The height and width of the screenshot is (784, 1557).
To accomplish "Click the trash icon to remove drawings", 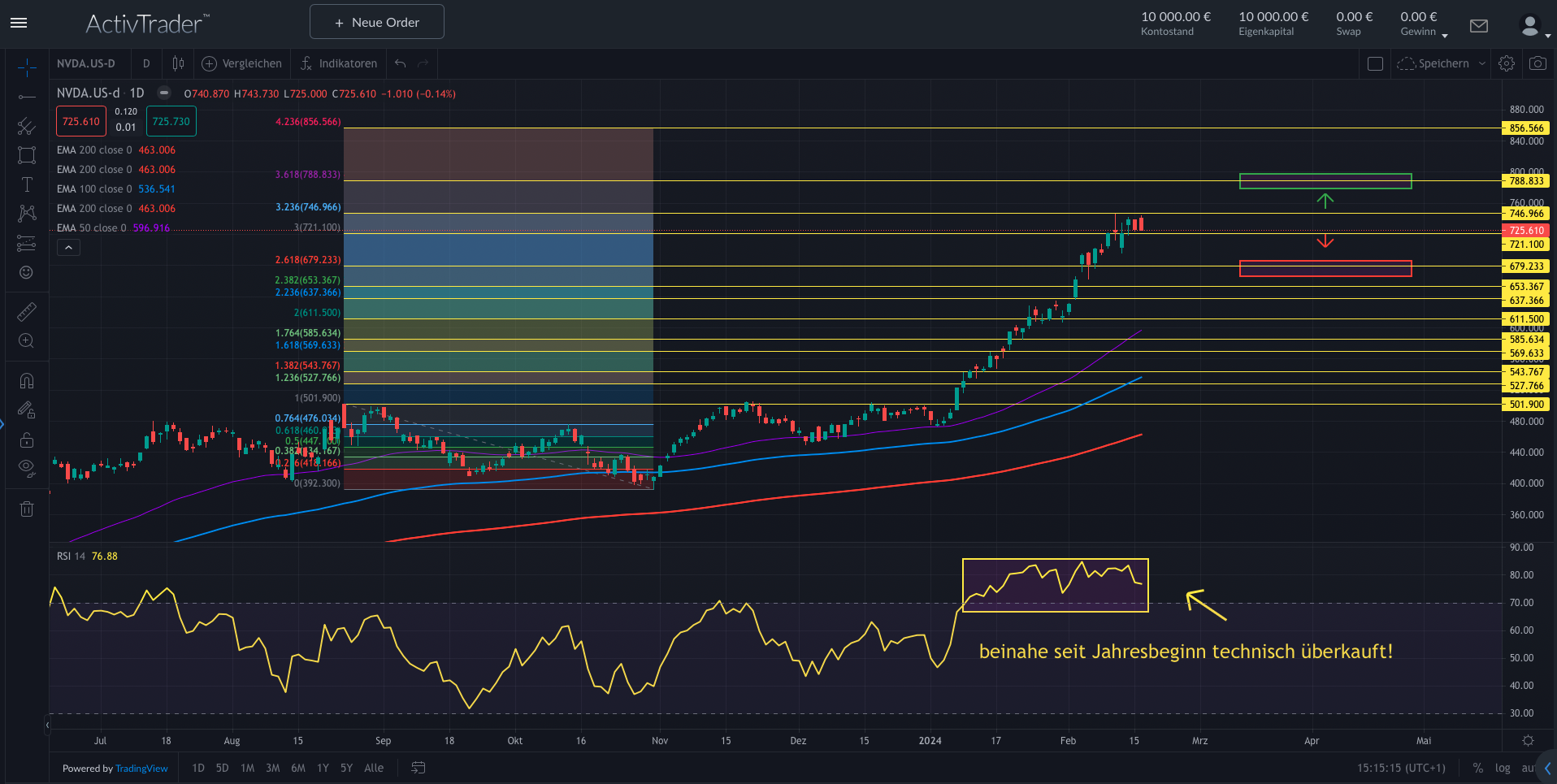I will pos(27,509).
